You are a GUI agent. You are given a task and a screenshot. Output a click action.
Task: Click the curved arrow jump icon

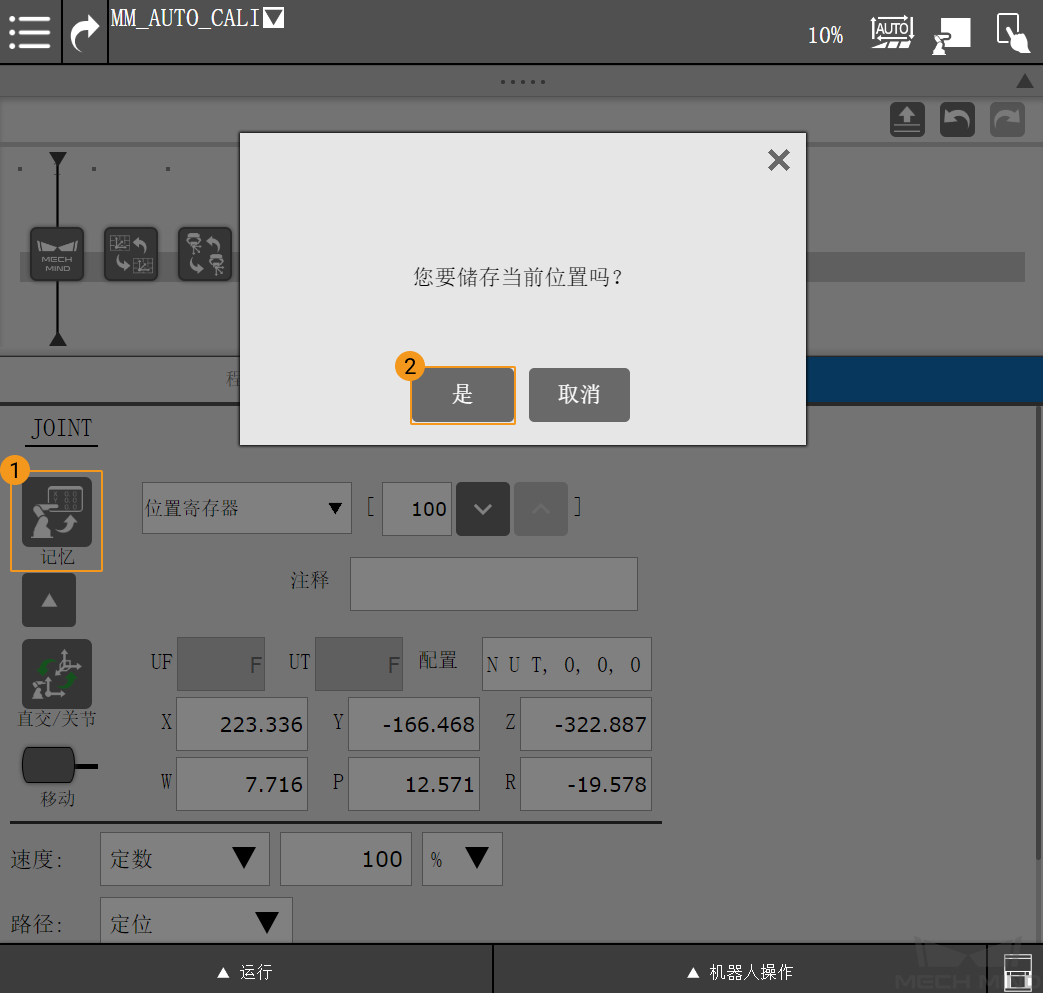pos(85,32)
